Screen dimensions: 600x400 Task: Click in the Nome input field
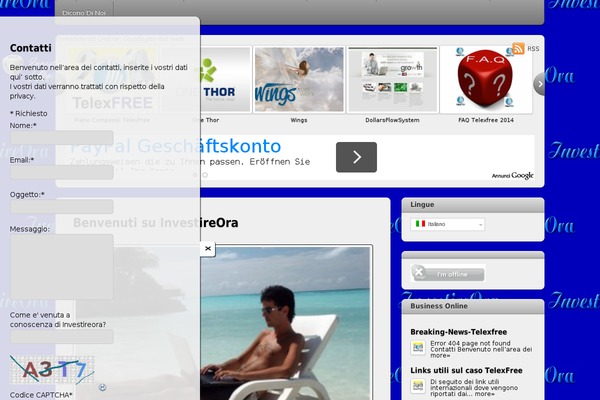[x=62, y=138]
